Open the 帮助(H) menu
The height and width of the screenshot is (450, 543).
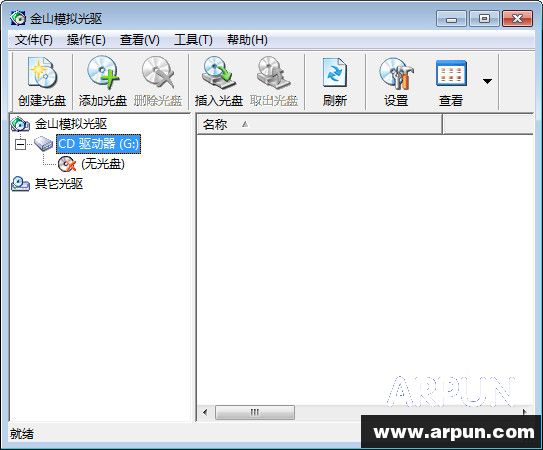tap(247, 40)
